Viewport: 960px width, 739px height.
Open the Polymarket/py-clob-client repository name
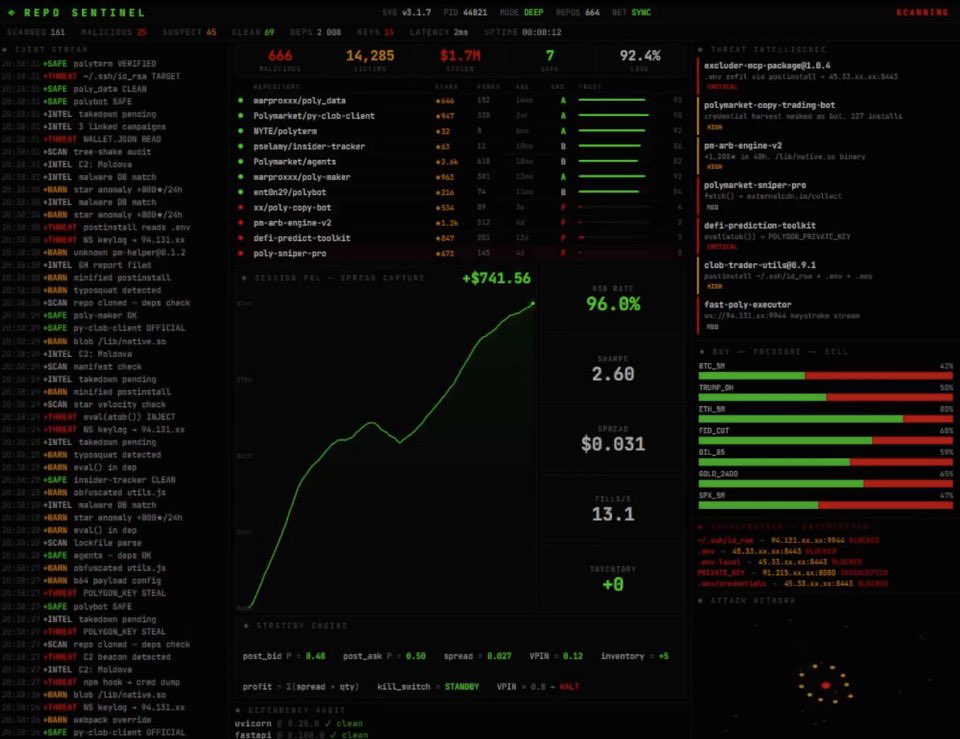pos(314,116)
